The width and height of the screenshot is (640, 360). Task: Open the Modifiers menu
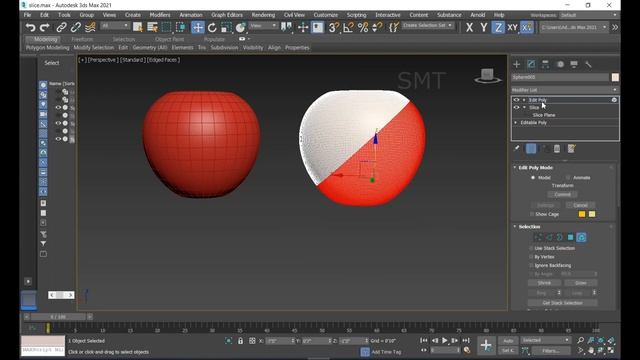[160, 15]
